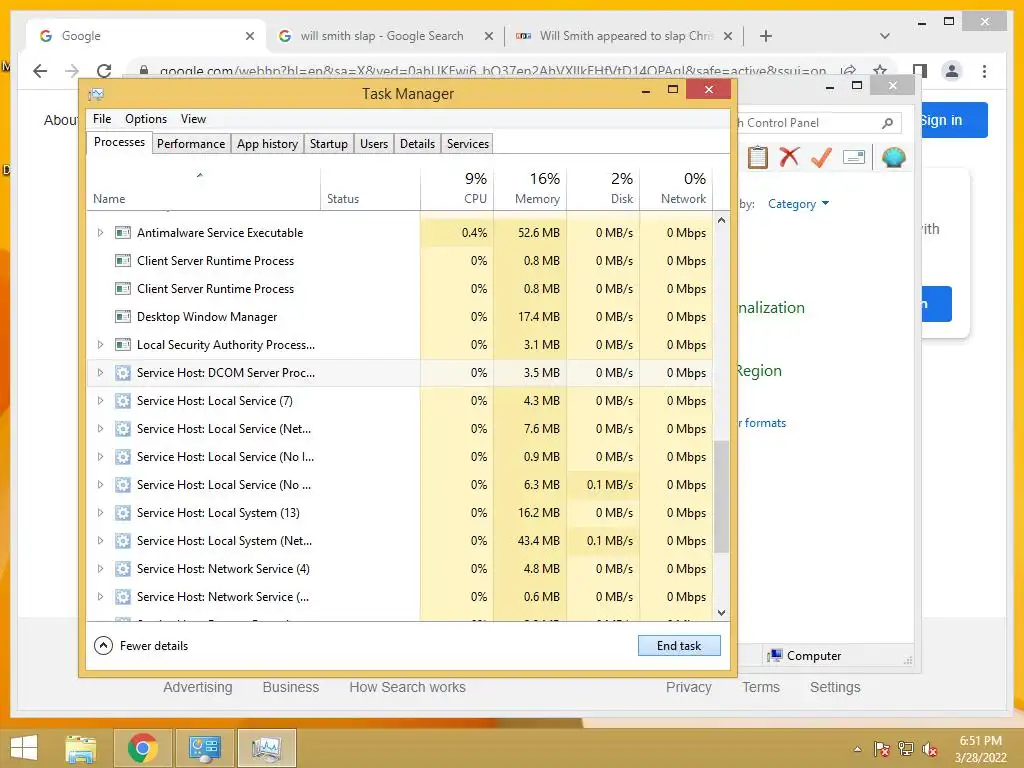Switch to the Users tab

(374, 144)
